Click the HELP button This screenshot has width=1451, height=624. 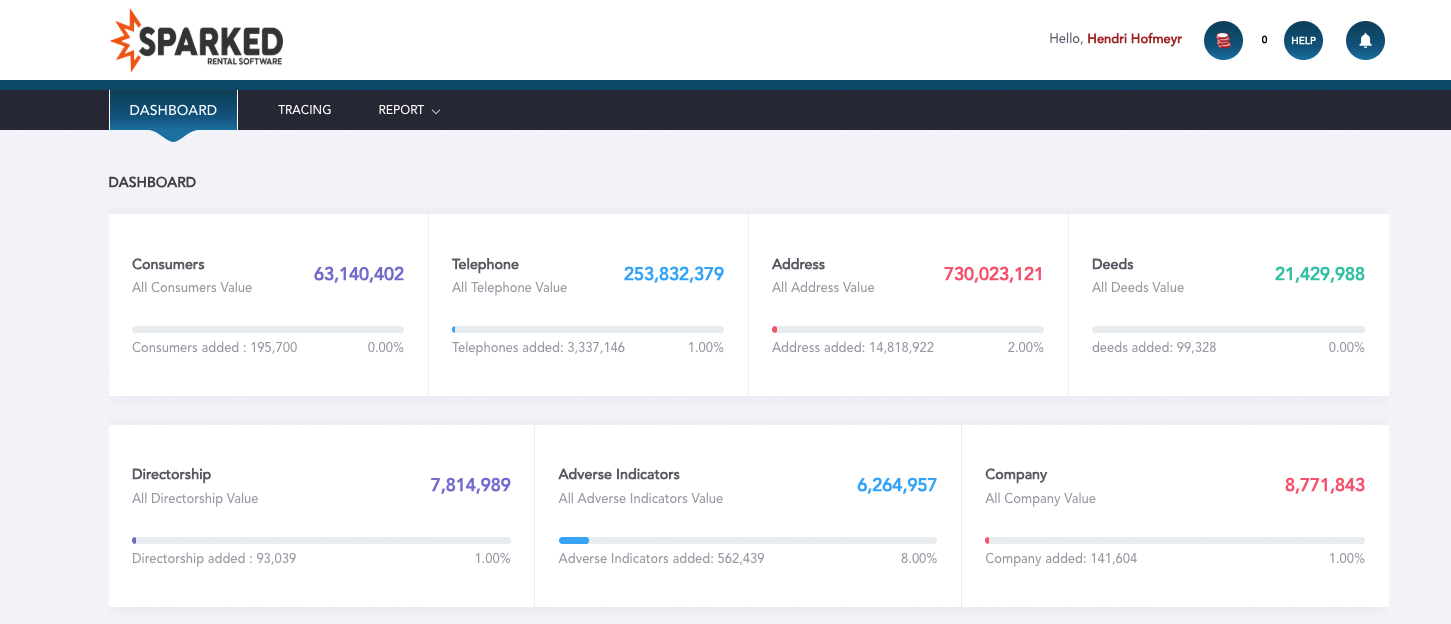[1303, 40]
